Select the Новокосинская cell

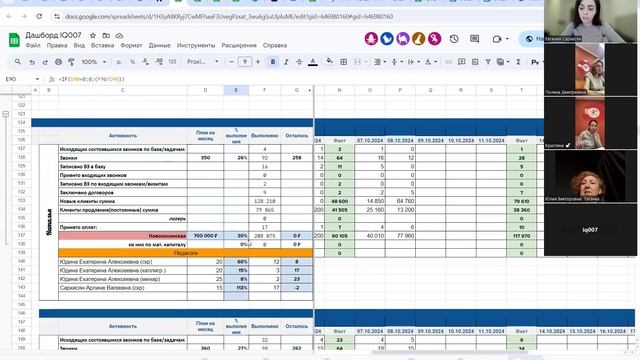(x=123, y=236)
